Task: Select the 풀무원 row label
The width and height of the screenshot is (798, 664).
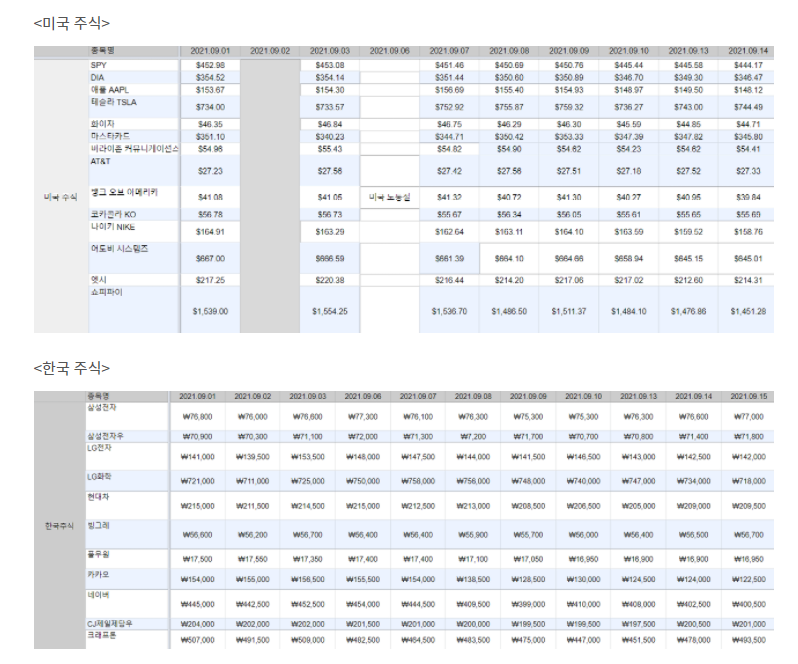Action: click(98, 554)
